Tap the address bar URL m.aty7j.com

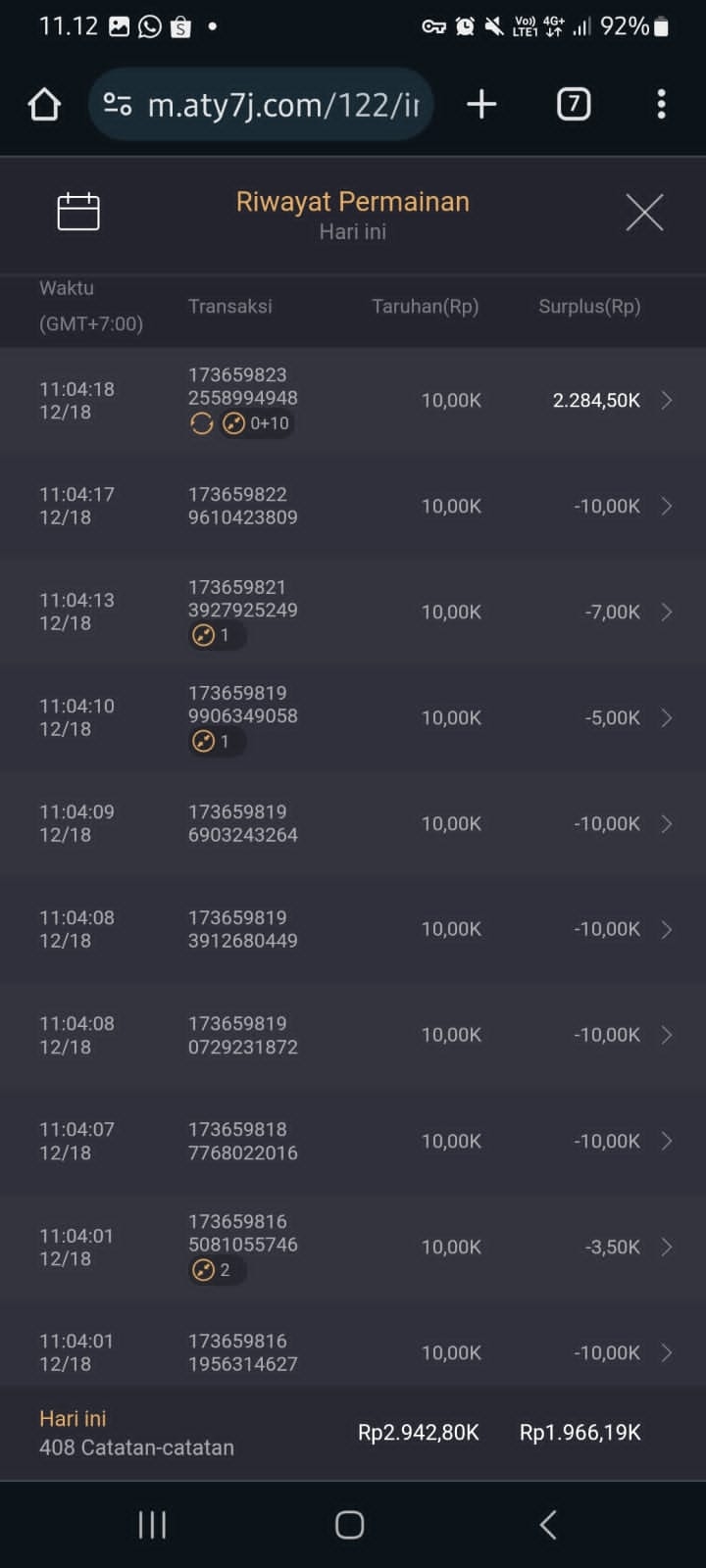point(282,104)
